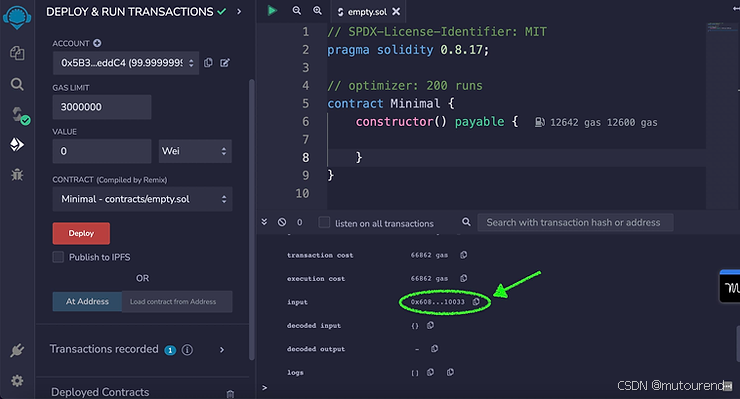Run the script with green play button
The image size is (740, 399).
[x=272, y=10]
